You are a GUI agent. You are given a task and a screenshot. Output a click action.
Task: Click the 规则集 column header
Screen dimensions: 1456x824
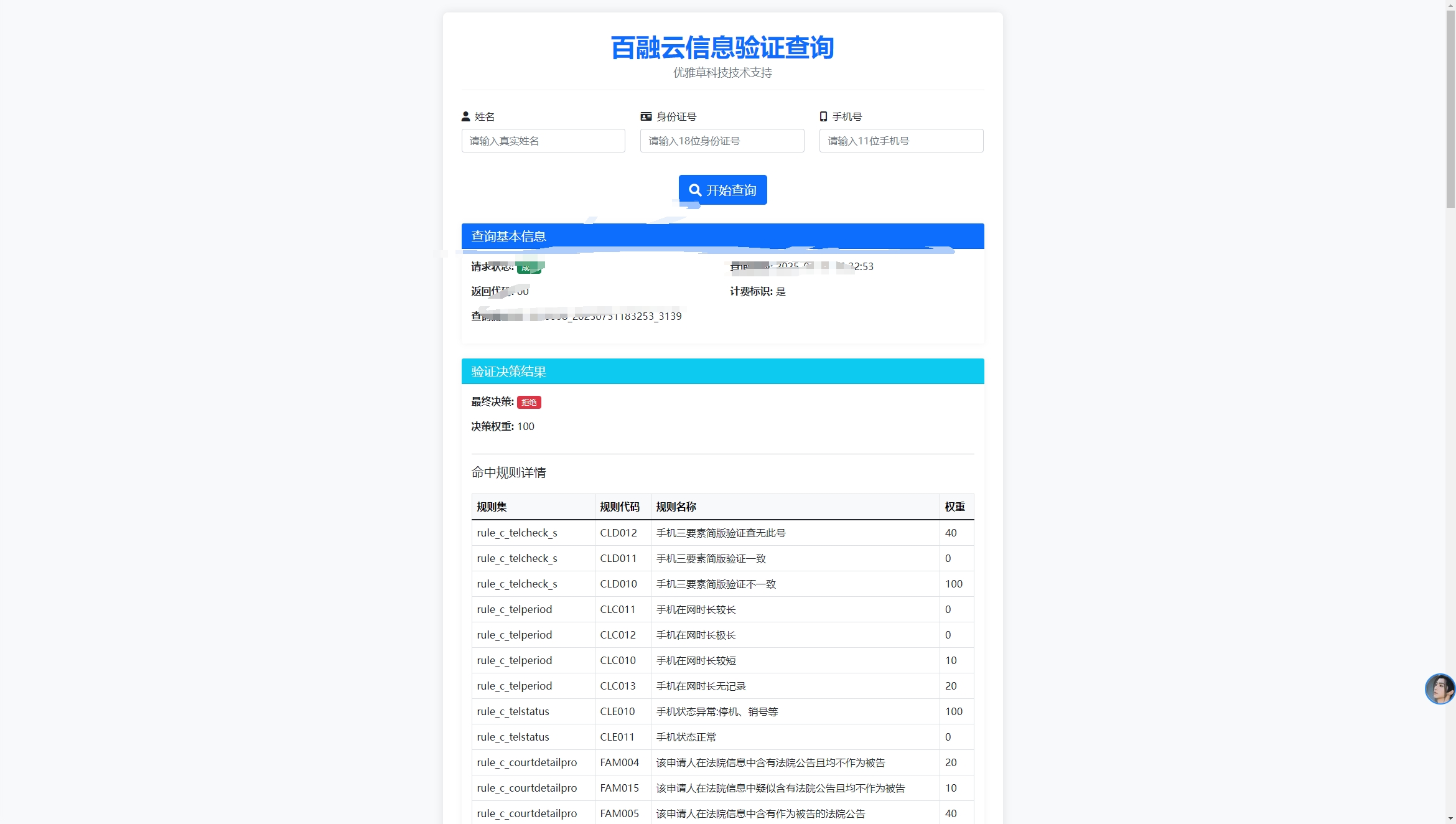coord(492,507)
